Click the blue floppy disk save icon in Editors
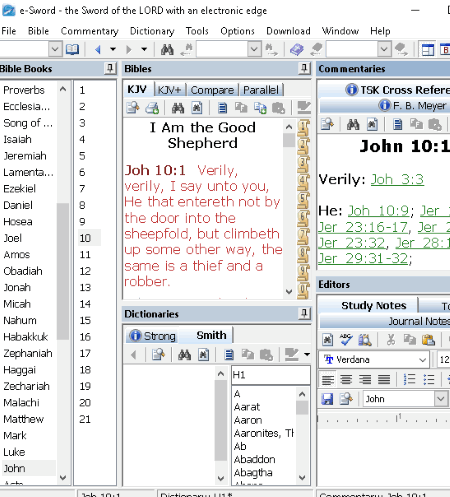This screenshot has width=450, height=497. pos(327,399)
